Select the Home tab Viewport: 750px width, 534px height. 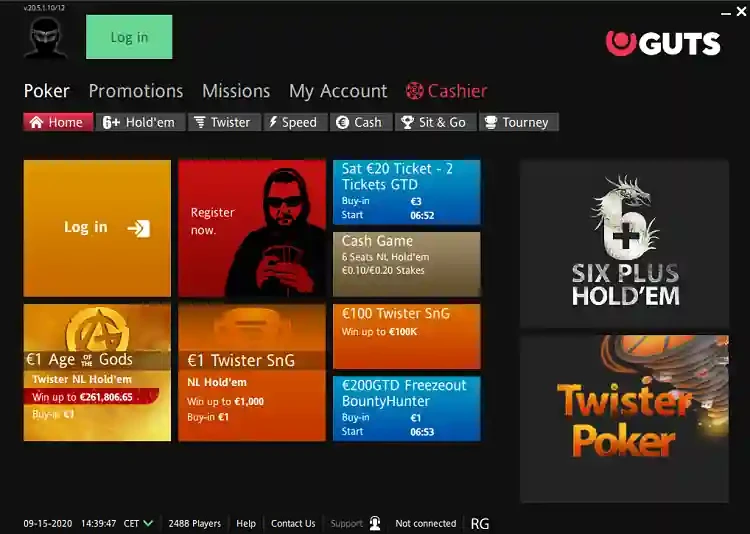pos(58,122)
